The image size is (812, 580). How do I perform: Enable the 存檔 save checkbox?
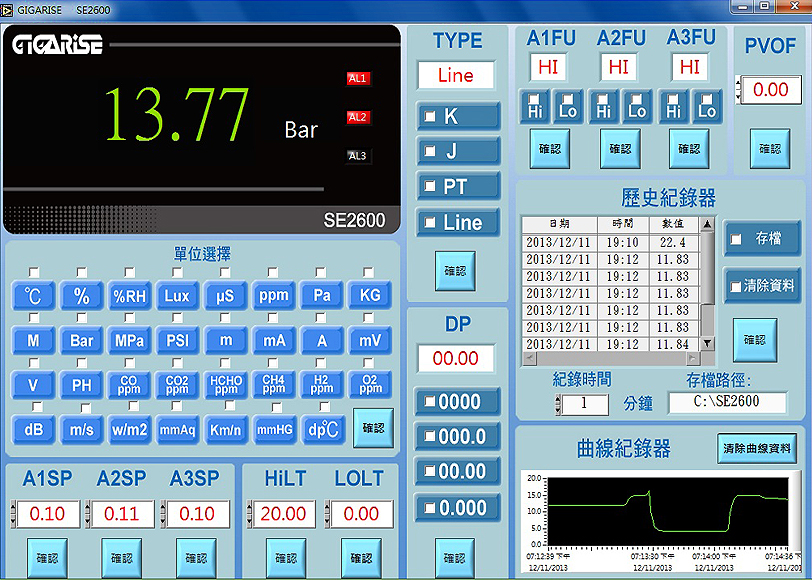(x=736, y=239)
